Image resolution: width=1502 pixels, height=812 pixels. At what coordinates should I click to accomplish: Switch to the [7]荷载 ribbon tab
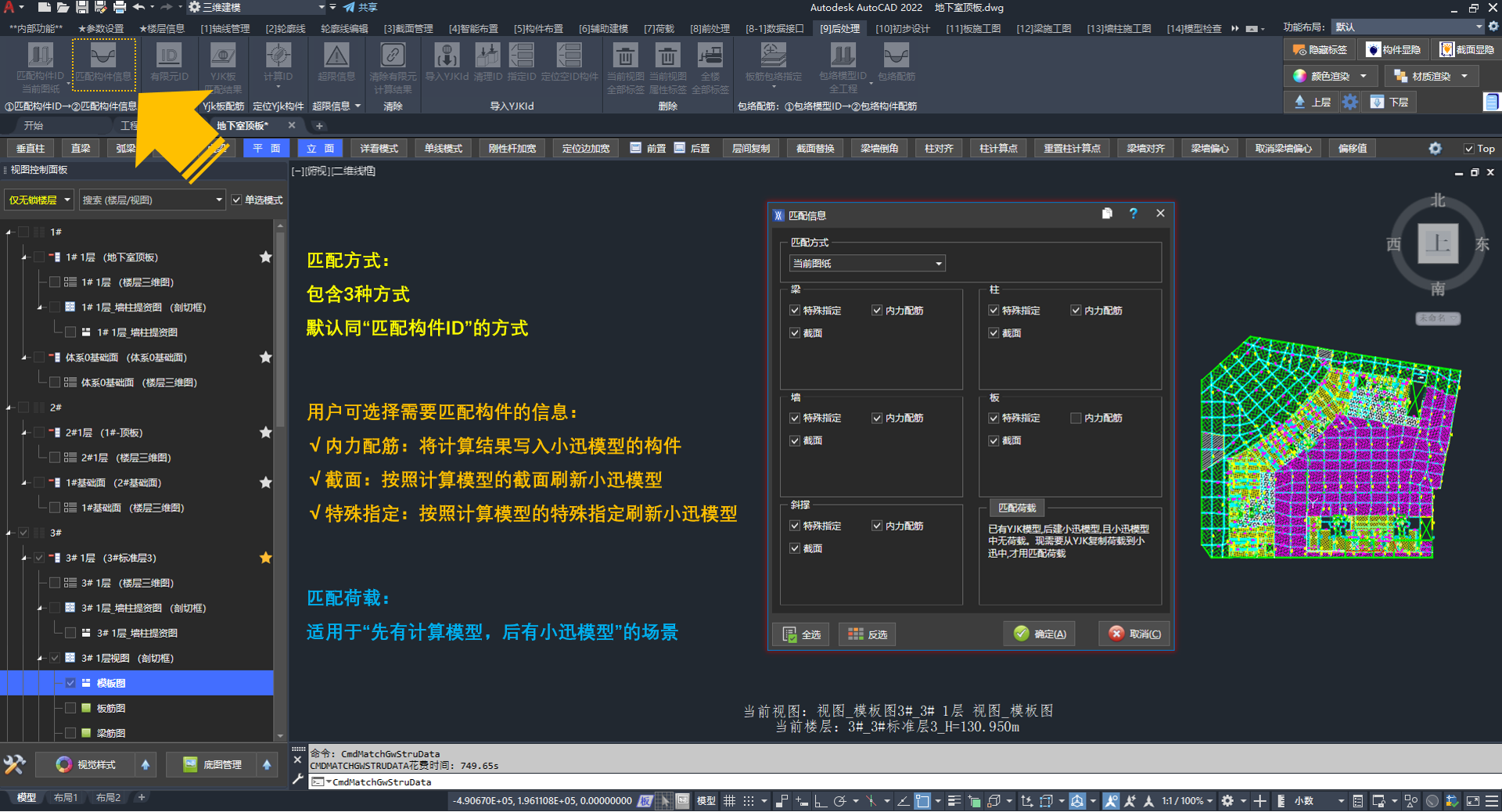[x=659, y=29]
